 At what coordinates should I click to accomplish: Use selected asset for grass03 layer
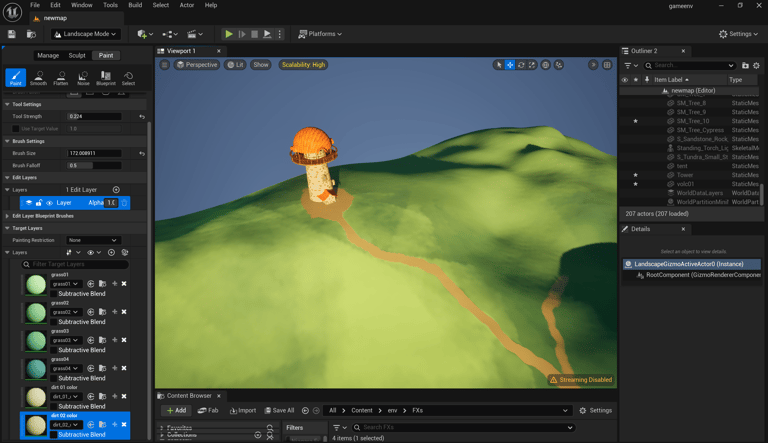(91, 340)
